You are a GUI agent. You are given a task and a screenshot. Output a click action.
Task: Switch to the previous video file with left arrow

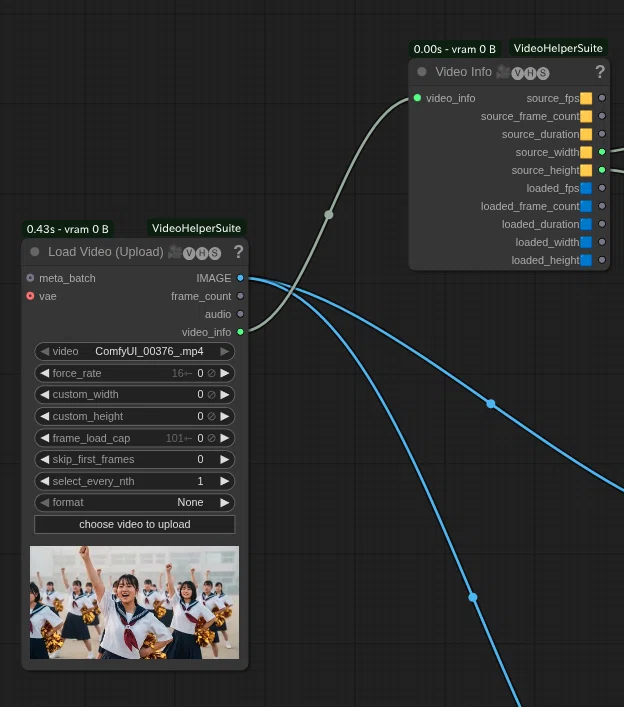click(x=45, y=351)
